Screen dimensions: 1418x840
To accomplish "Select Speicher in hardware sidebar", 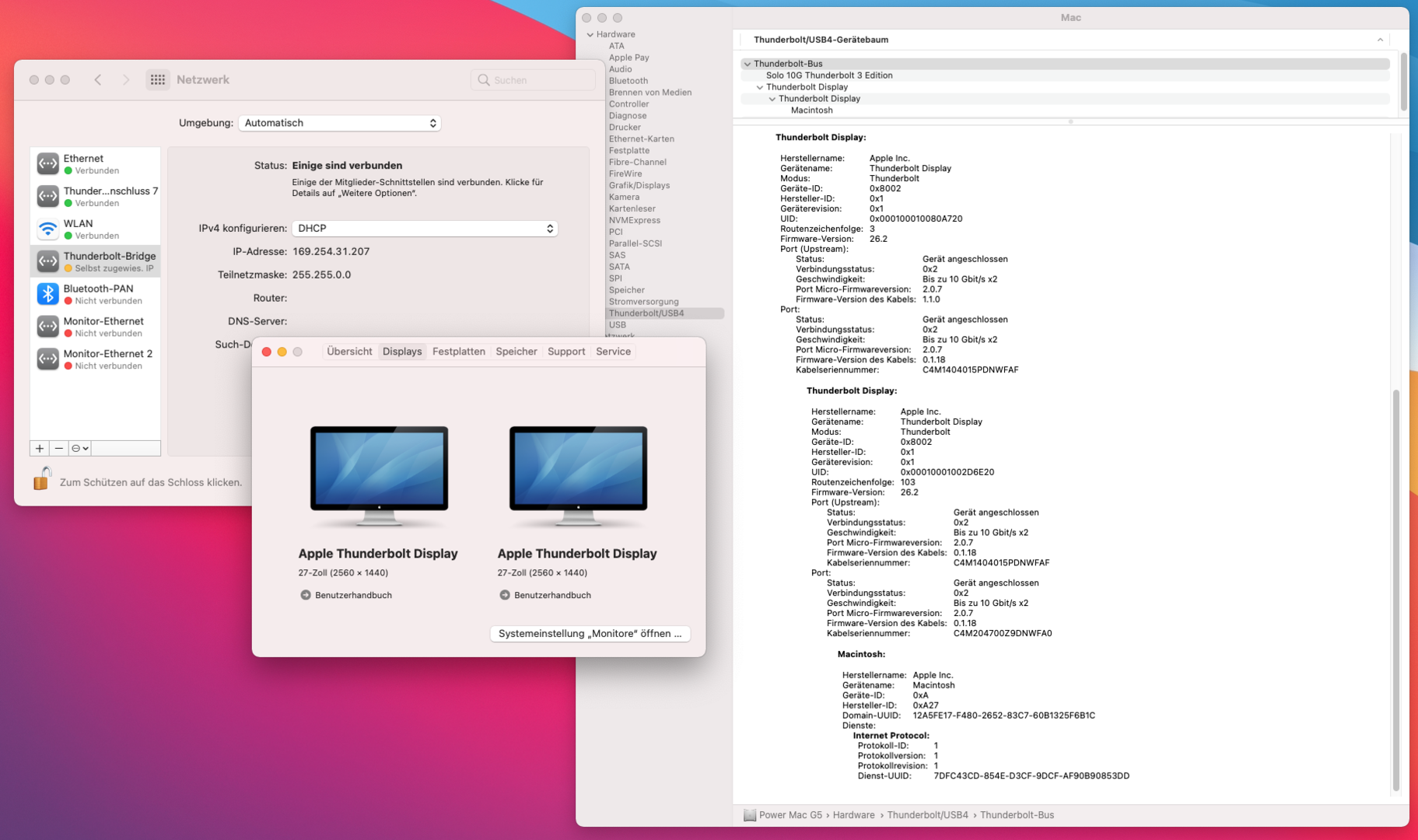I will pyautogui.click(x=627, y=290).
